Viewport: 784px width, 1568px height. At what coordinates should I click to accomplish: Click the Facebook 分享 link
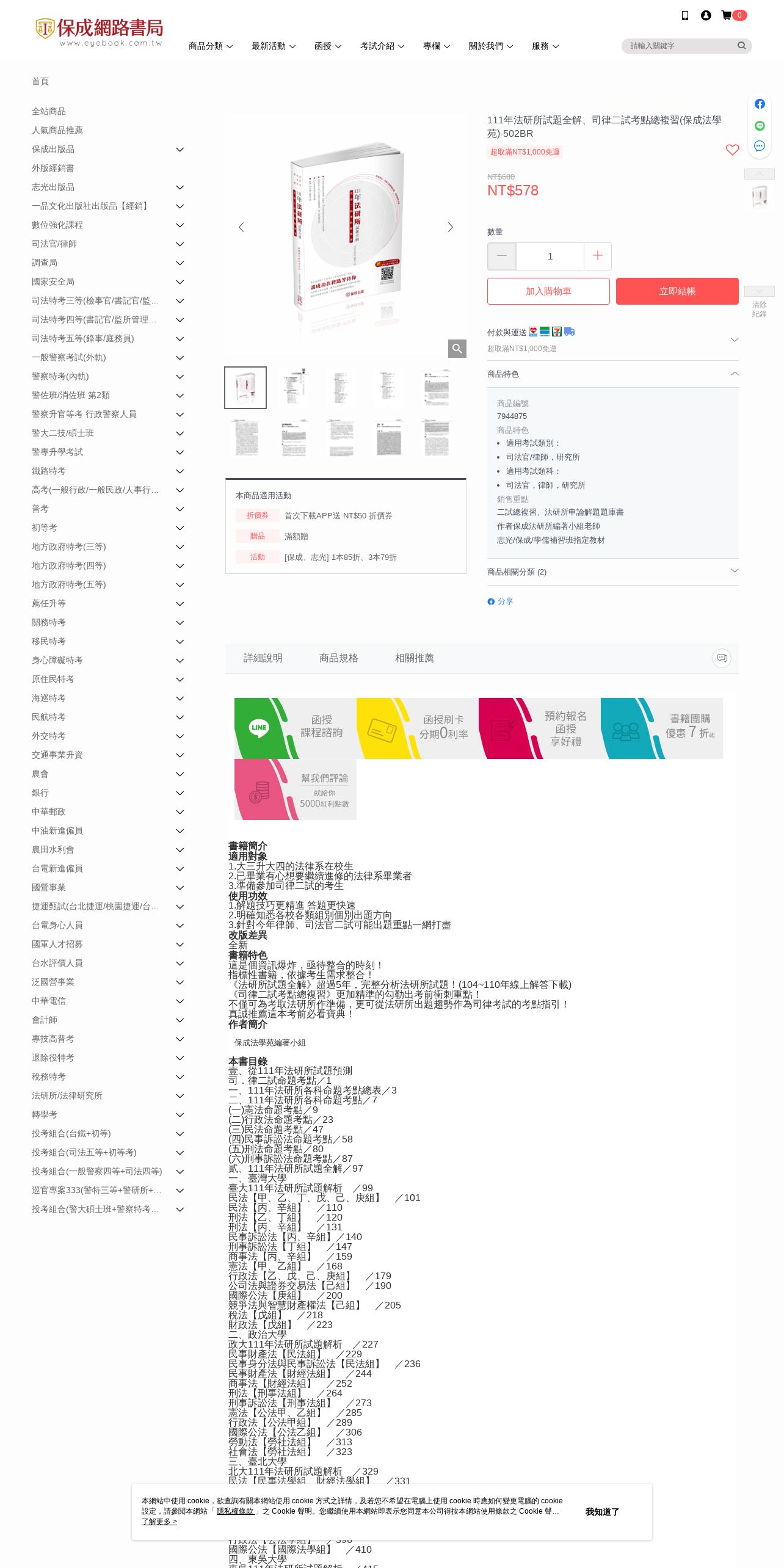[x=501, y=601]
